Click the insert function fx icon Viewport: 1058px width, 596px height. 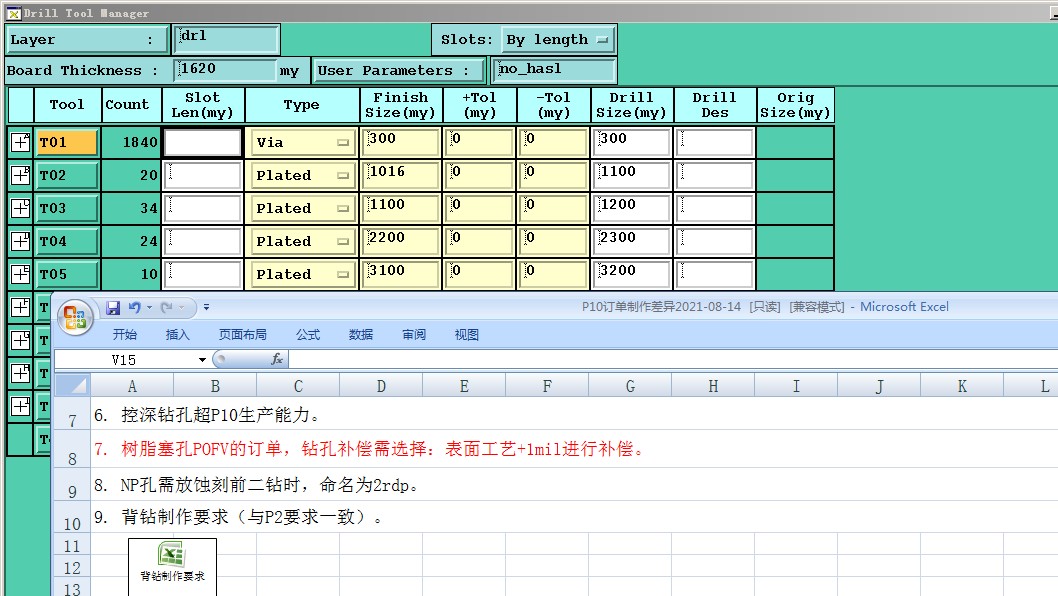click(277, 359)
